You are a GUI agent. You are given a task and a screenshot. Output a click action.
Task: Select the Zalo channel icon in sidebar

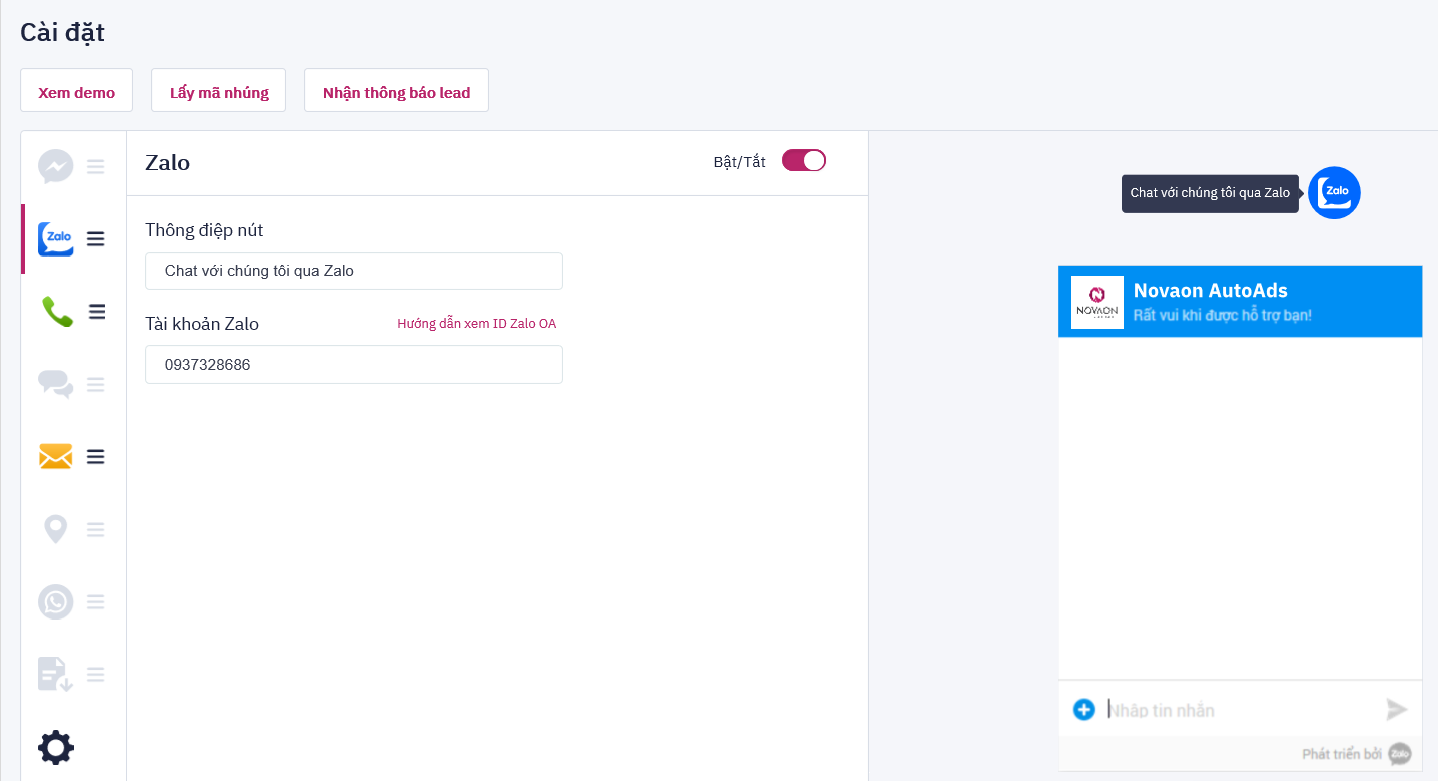(56, 239)
